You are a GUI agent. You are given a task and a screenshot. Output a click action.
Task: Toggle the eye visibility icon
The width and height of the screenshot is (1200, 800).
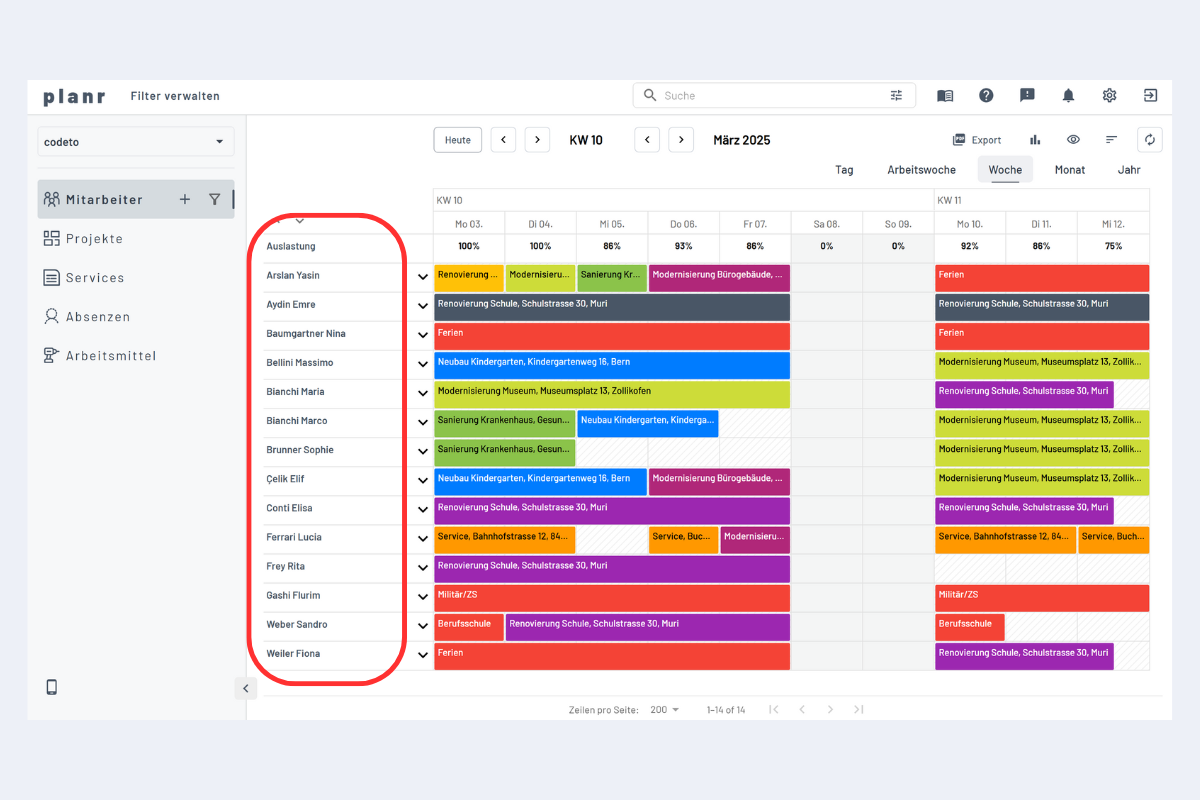pos(1073,140)
